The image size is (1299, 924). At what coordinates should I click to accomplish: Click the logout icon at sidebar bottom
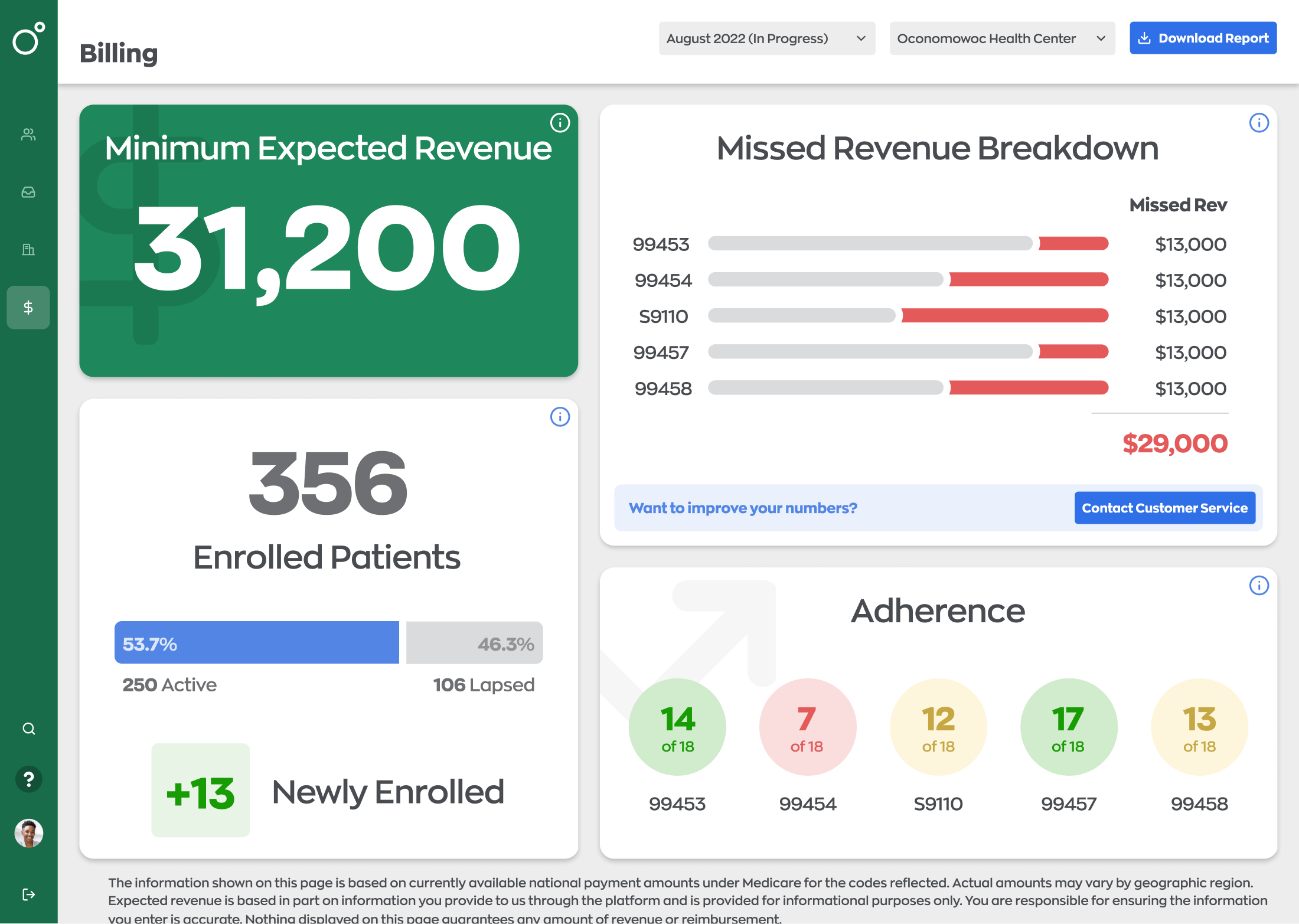click(x=28, y=894)
